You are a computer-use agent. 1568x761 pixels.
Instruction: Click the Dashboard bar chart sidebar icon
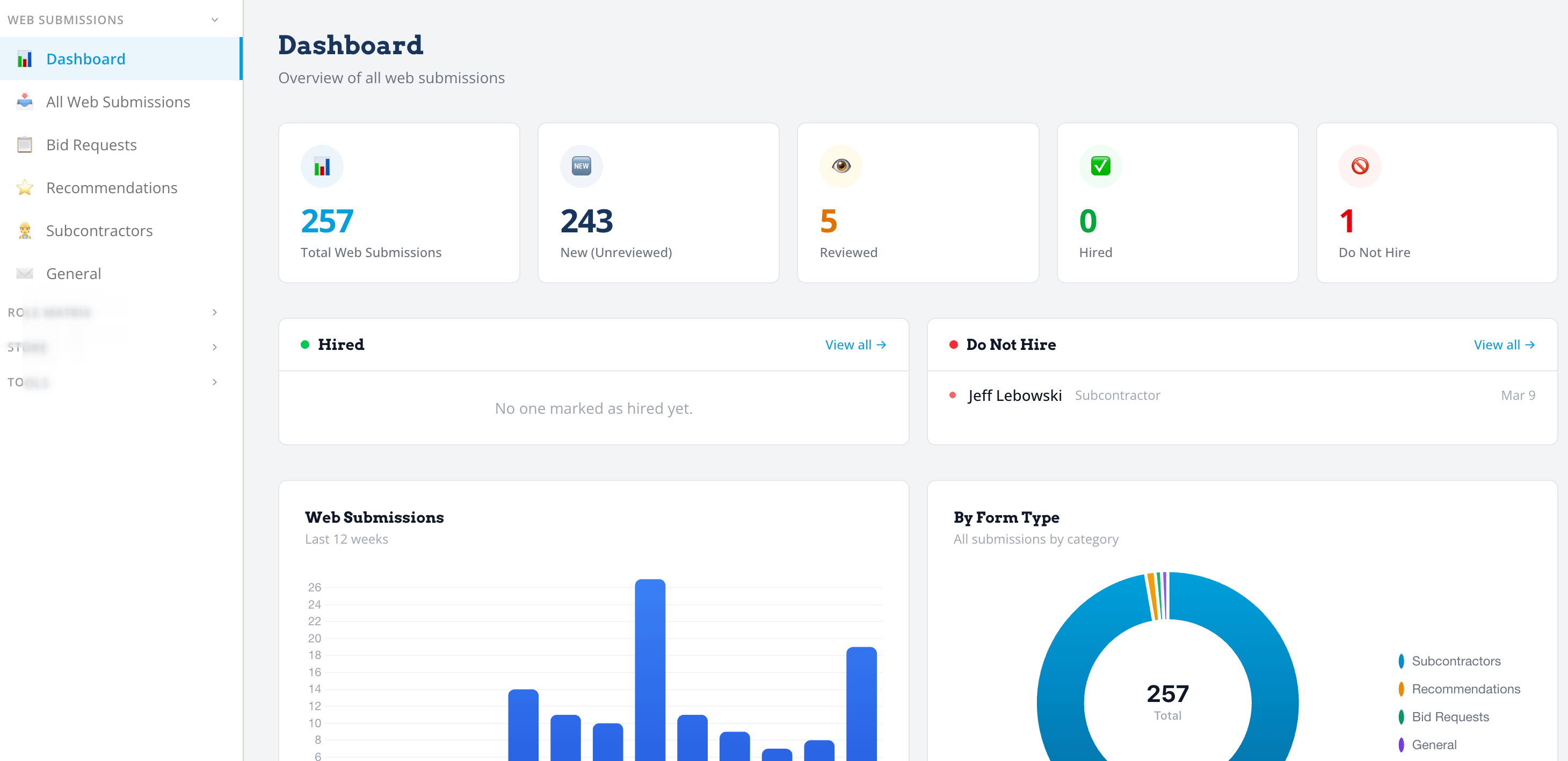pos(24,59)
